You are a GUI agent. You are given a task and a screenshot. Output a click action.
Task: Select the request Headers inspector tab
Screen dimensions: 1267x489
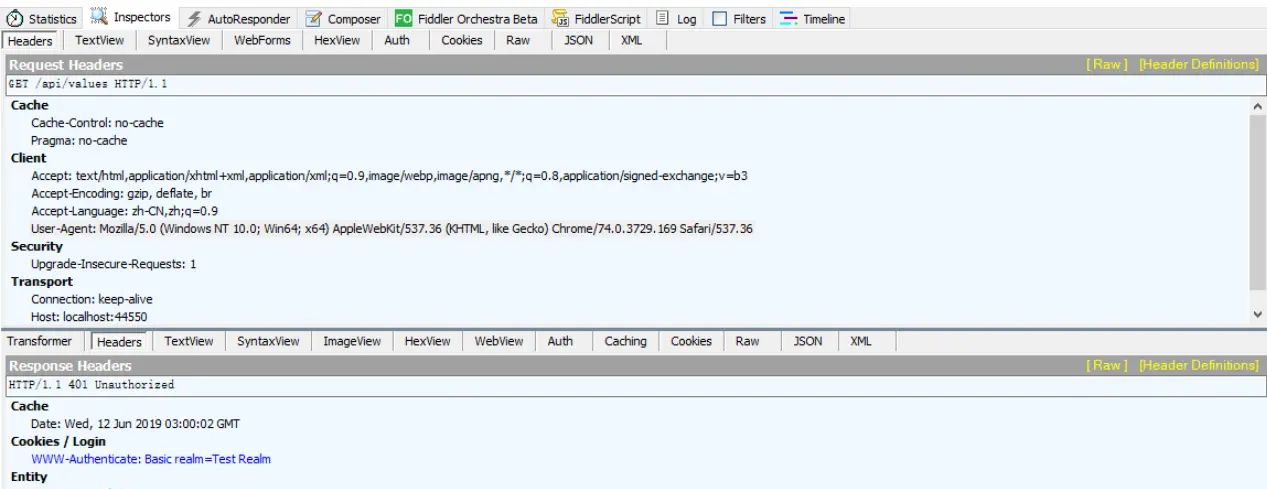(x=31, y=40)
